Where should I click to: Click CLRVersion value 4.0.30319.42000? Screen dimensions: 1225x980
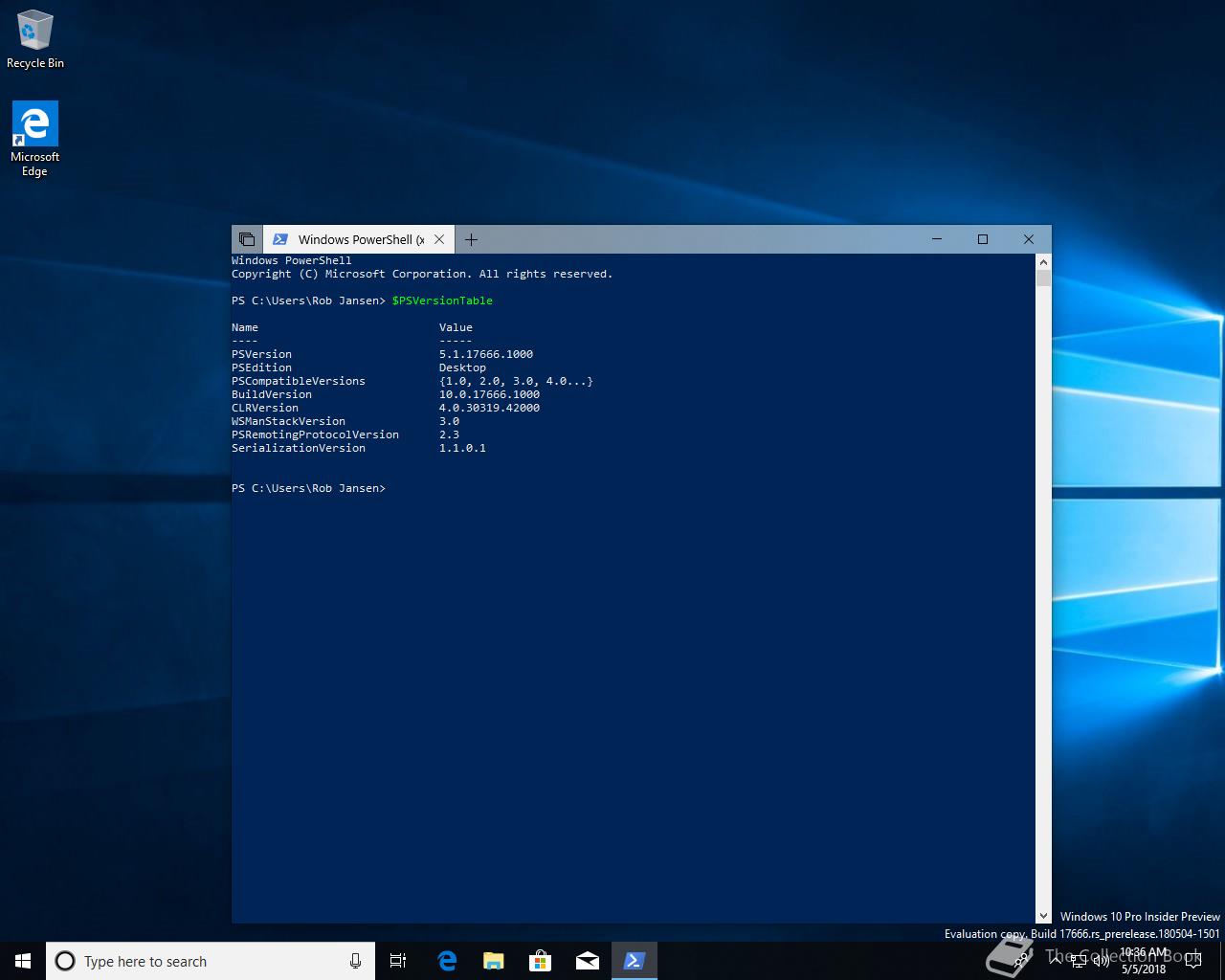(489, 408)
